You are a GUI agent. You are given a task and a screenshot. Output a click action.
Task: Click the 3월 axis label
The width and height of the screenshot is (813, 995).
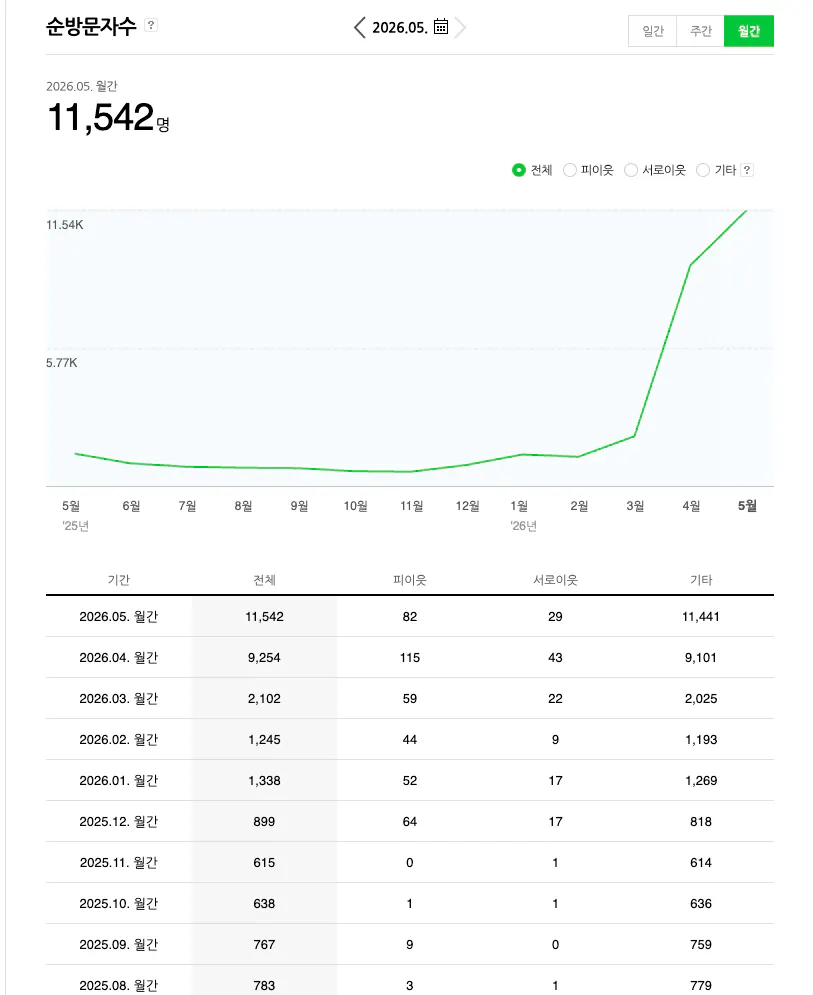point(635,506)
